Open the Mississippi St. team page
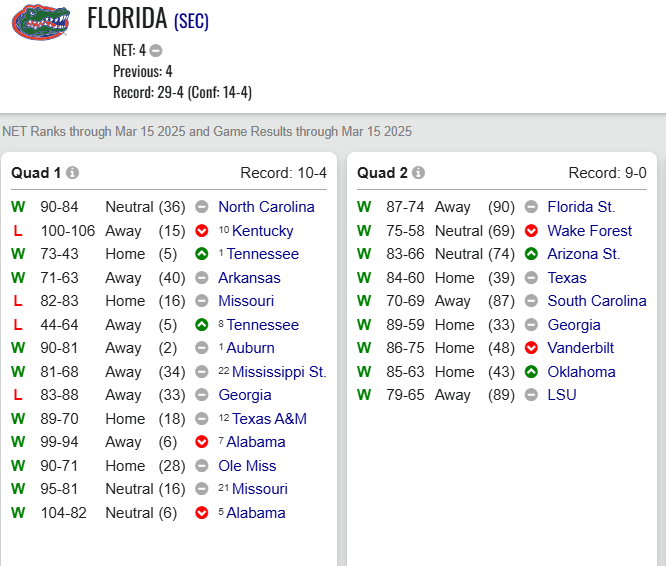Viewport: 666px width, 566px height. [x=279, y=372]
